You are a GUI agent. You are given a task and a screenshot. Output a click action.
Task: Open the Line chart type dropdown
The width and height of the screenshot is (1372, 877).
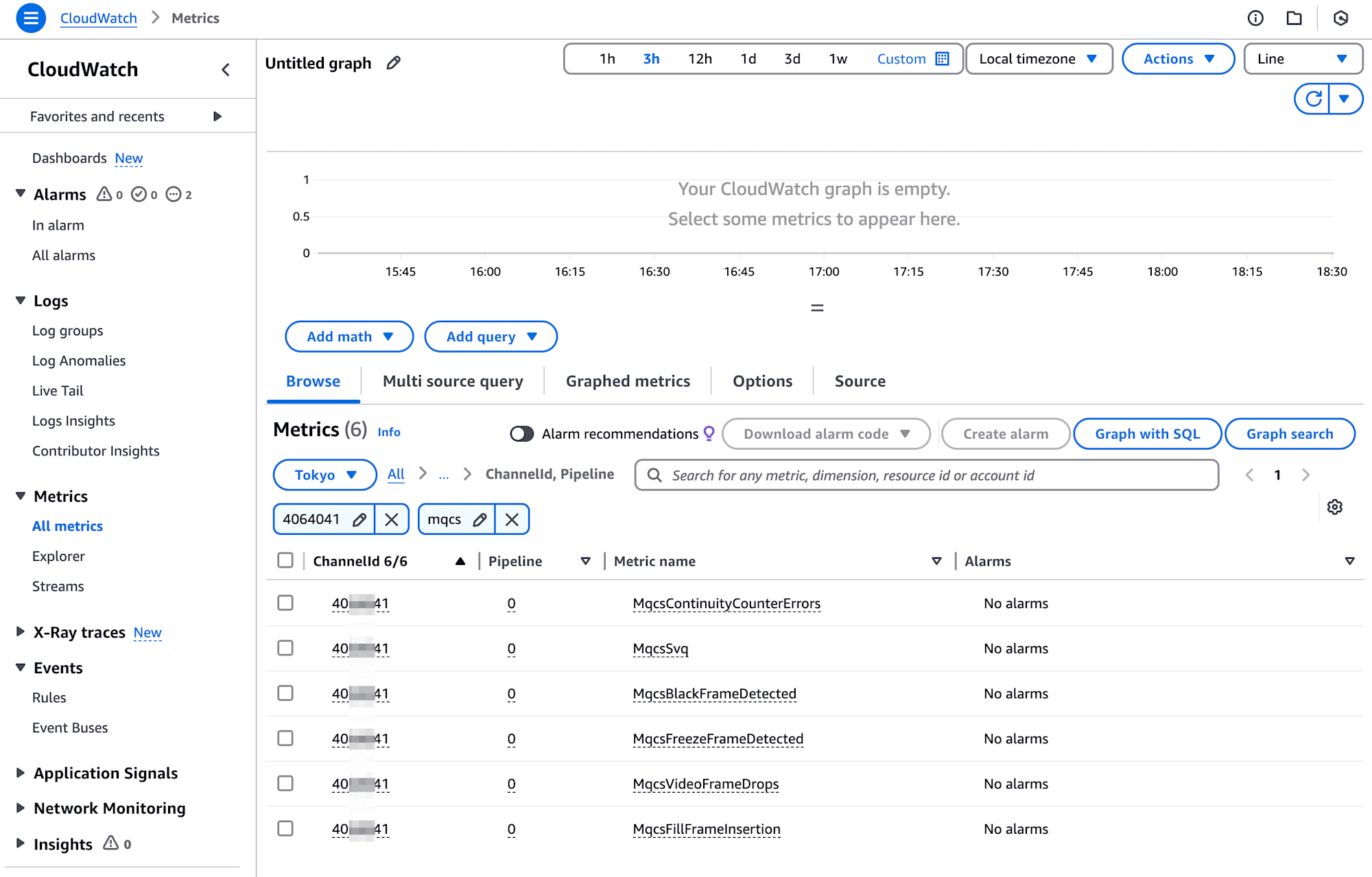coord(1303,59)
